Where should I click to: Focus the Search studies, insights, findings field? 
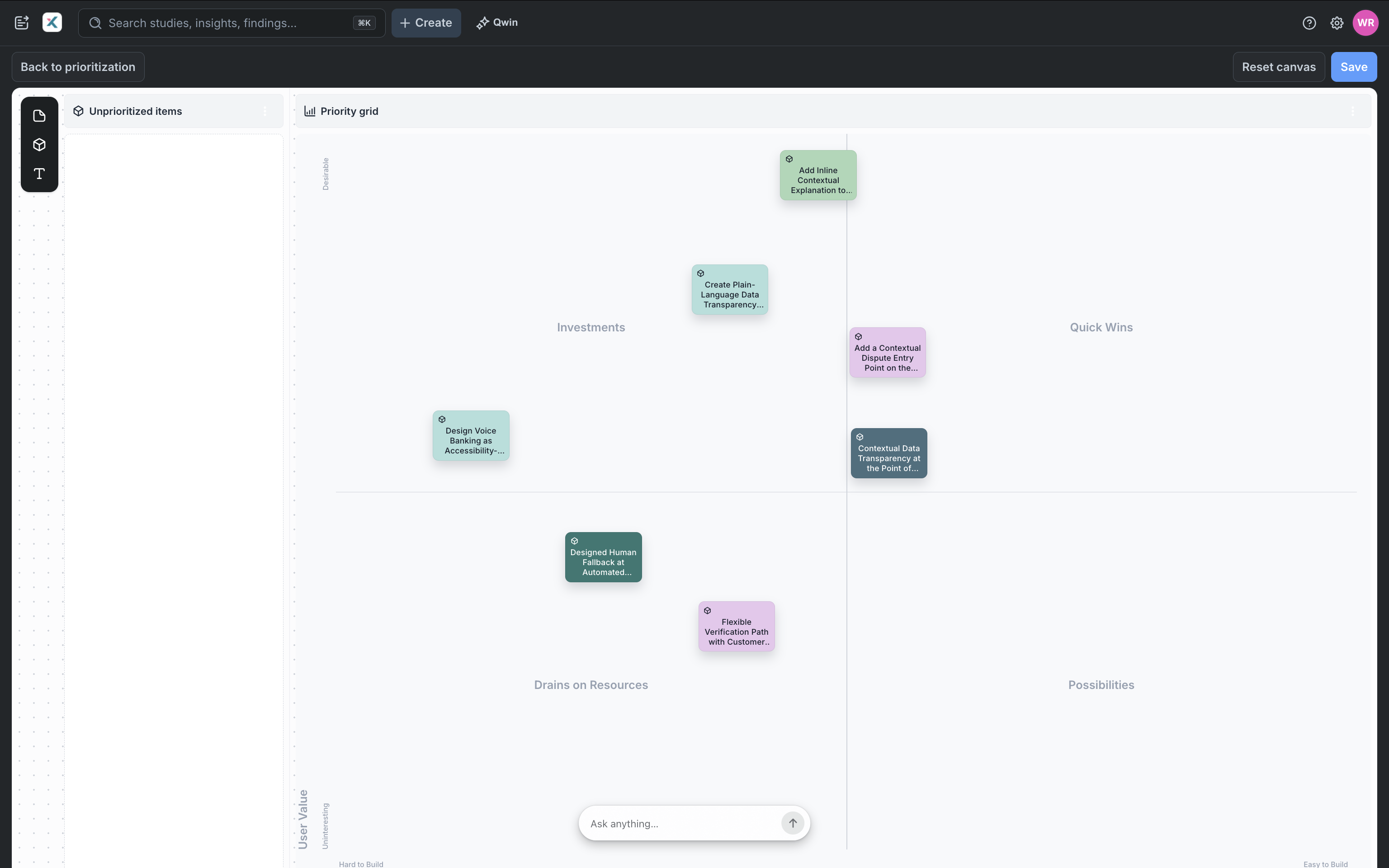pos(231,23)
